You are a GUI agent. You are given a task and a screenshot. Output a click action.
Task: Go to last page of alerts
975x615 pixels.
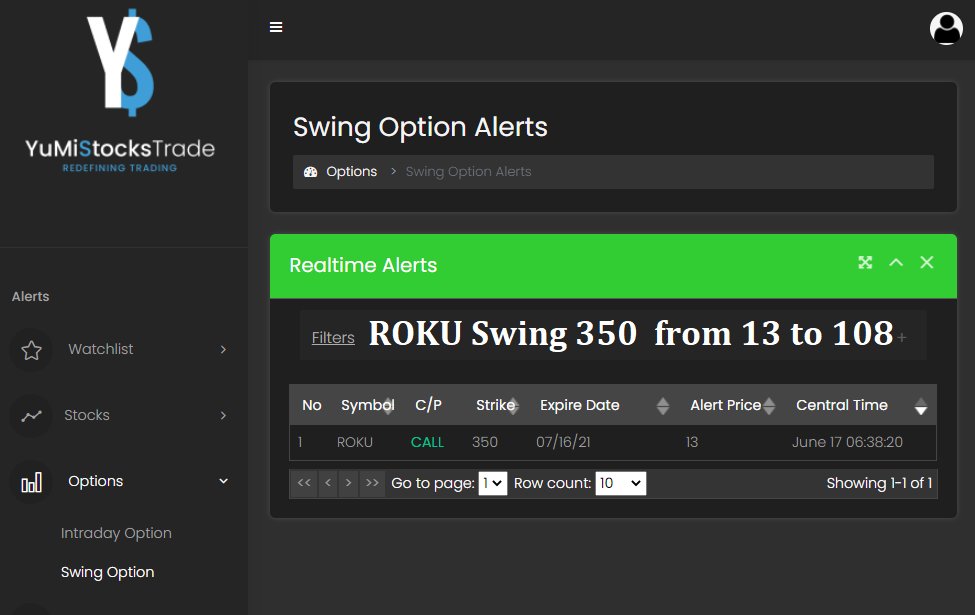[372, 483]
